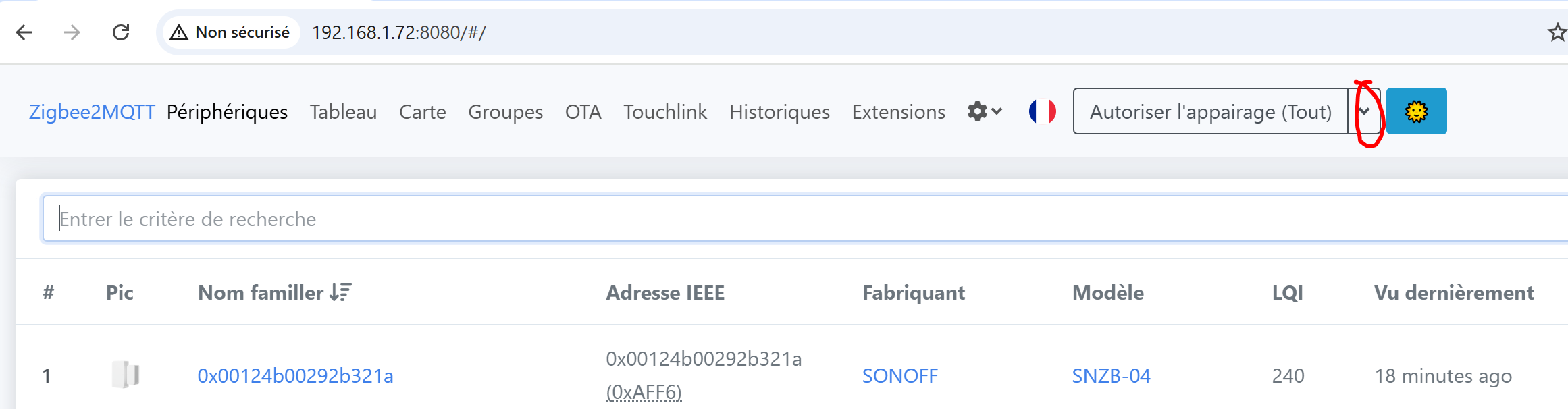Open the settings gear menu
This screenshot has height=409, width=1568.
click(985, 111)
